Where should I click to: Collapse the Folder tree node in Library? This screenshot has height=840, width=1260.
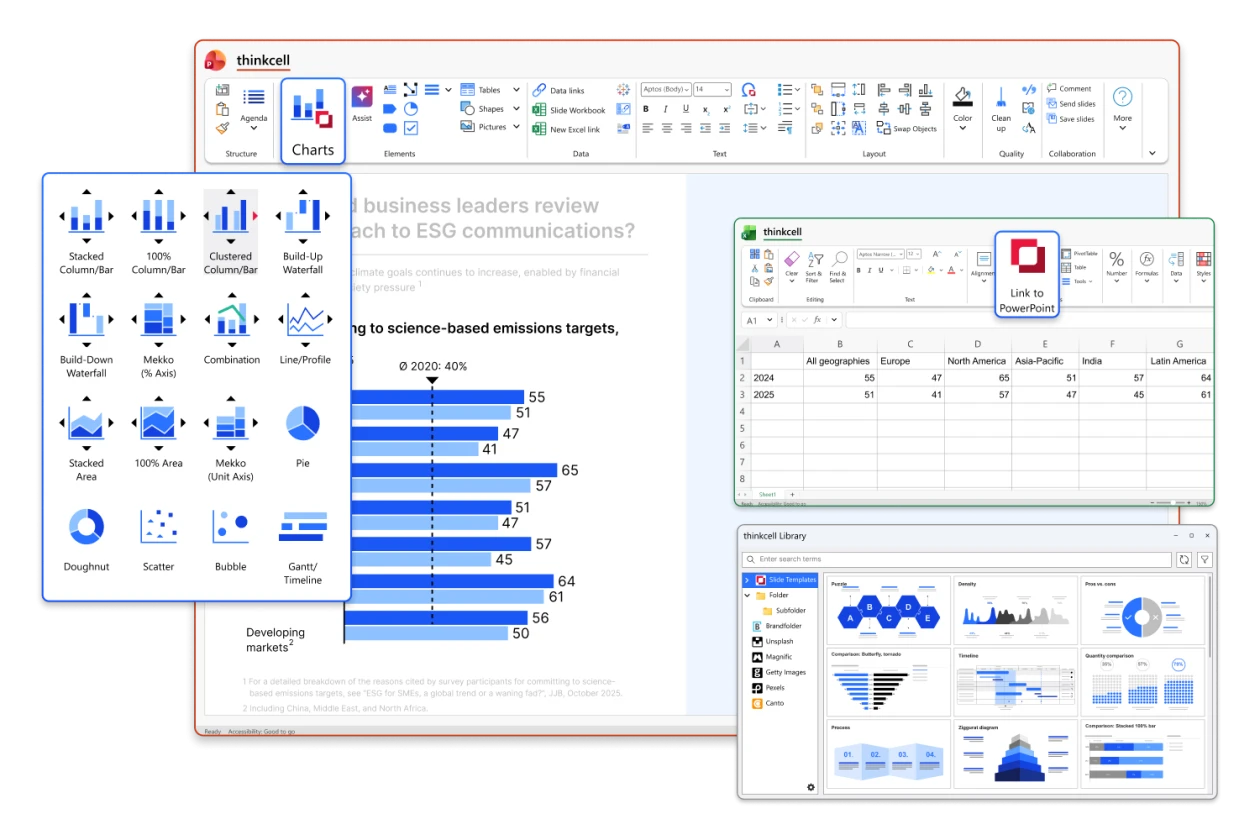(x=747, y=595)
